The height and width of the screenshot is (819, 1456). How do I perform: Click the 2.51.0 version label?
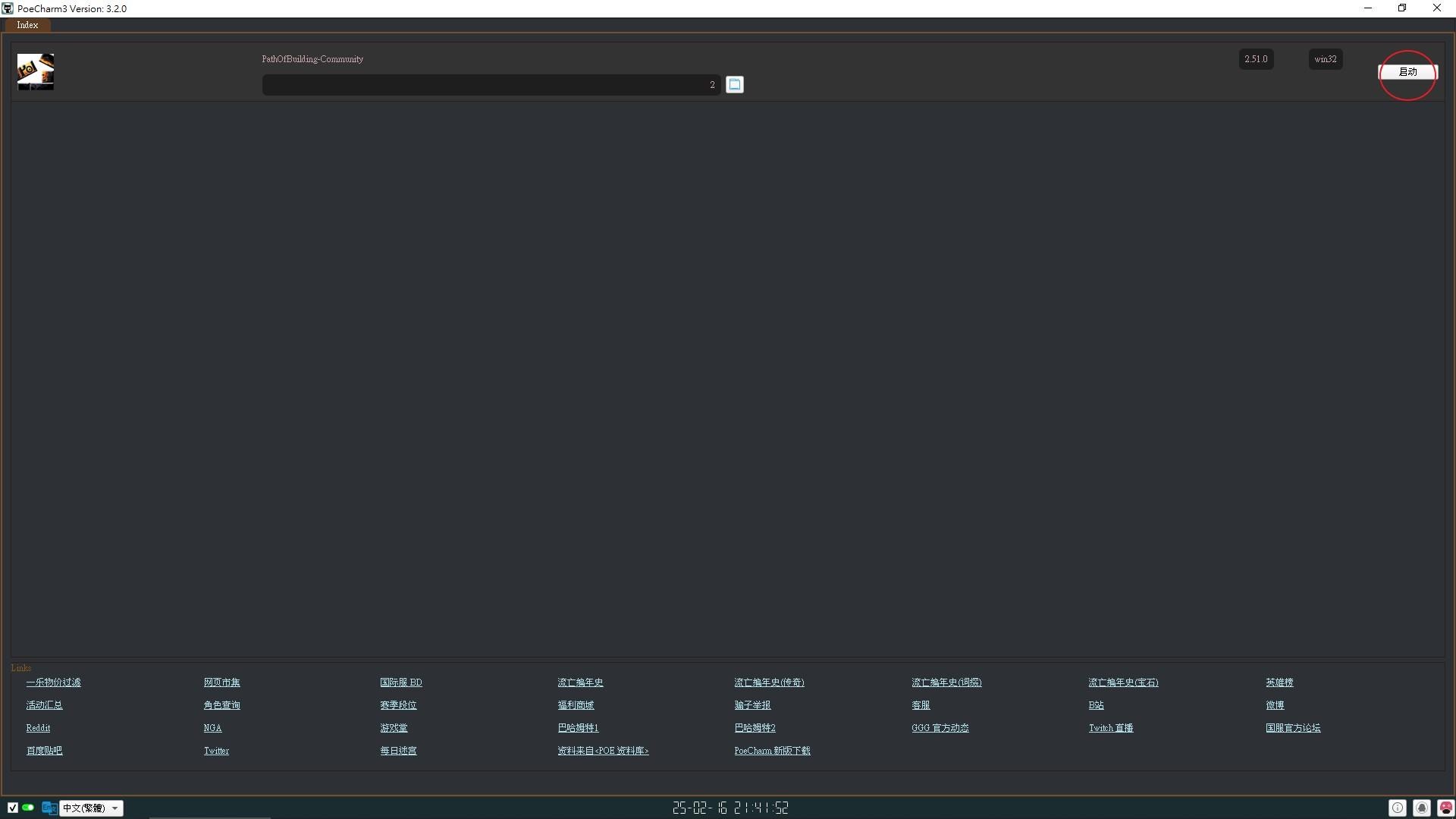click(x=1256, y=59)
